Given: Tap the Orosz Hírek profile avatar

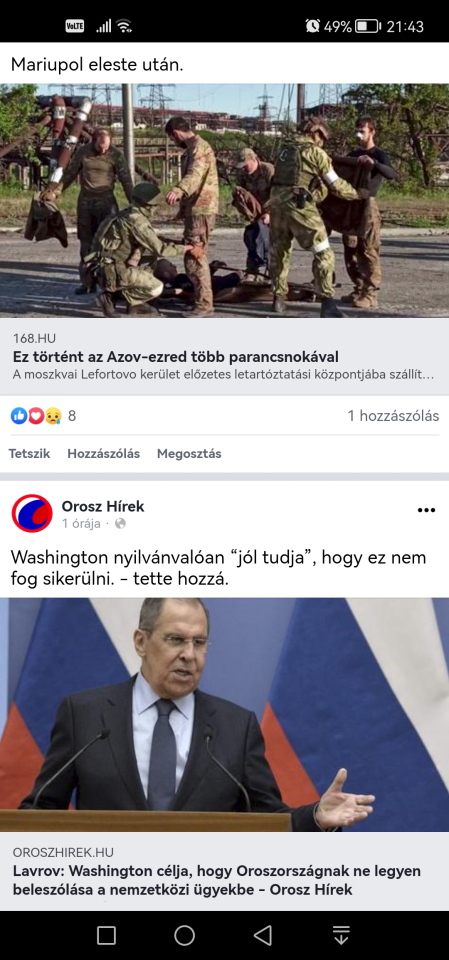Looking at the screenshot, I should click(x=32, y=513).
